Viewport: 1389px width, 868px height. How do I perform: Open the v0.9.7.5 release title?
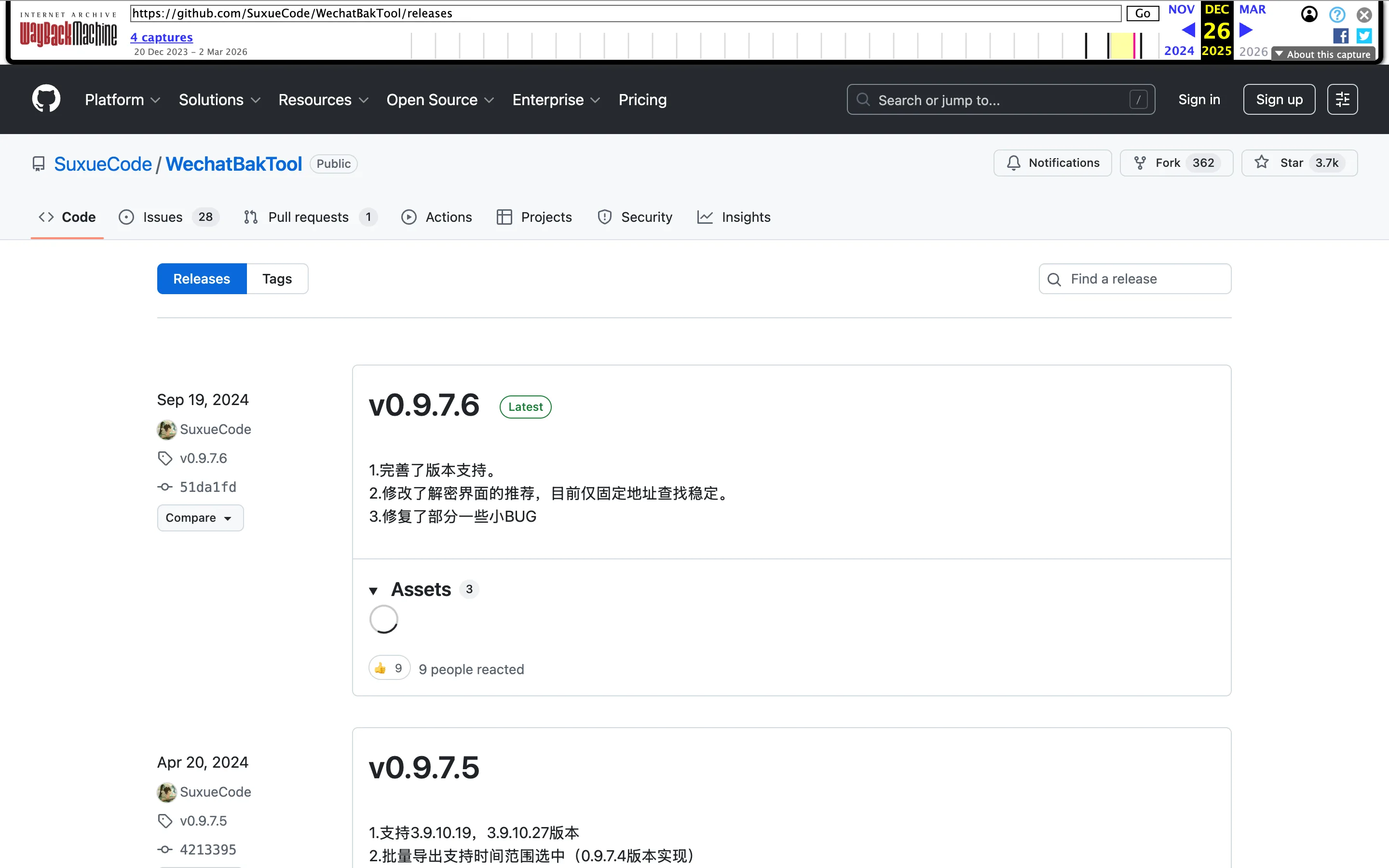(x=423, y=768)
